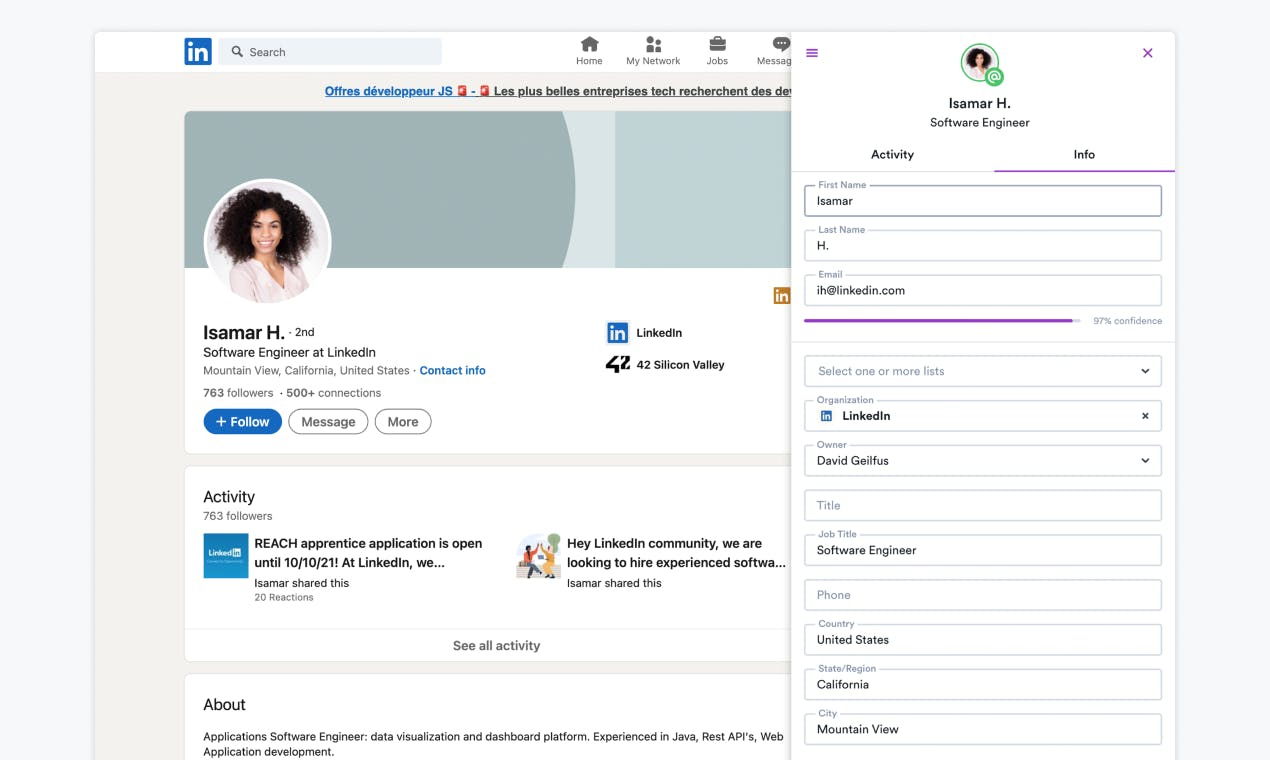Open the More button on profile

[403, 422]
